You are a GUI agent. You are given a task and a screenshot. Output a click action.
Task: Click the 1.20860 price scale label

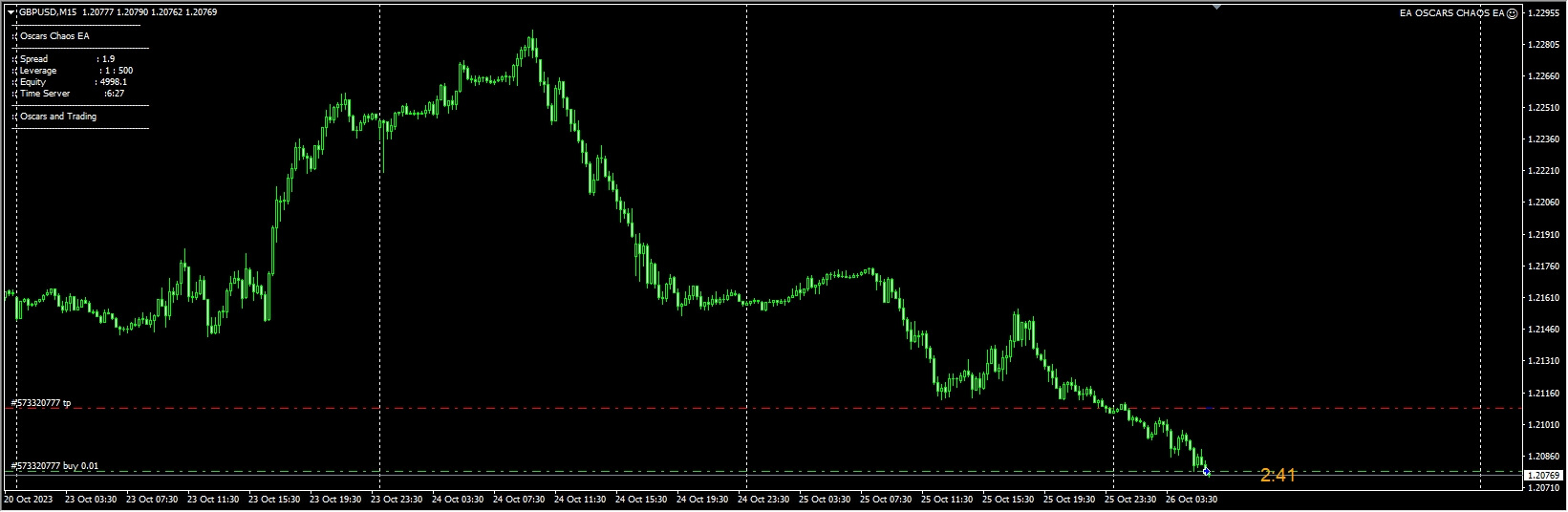(x=1544, y=457)
